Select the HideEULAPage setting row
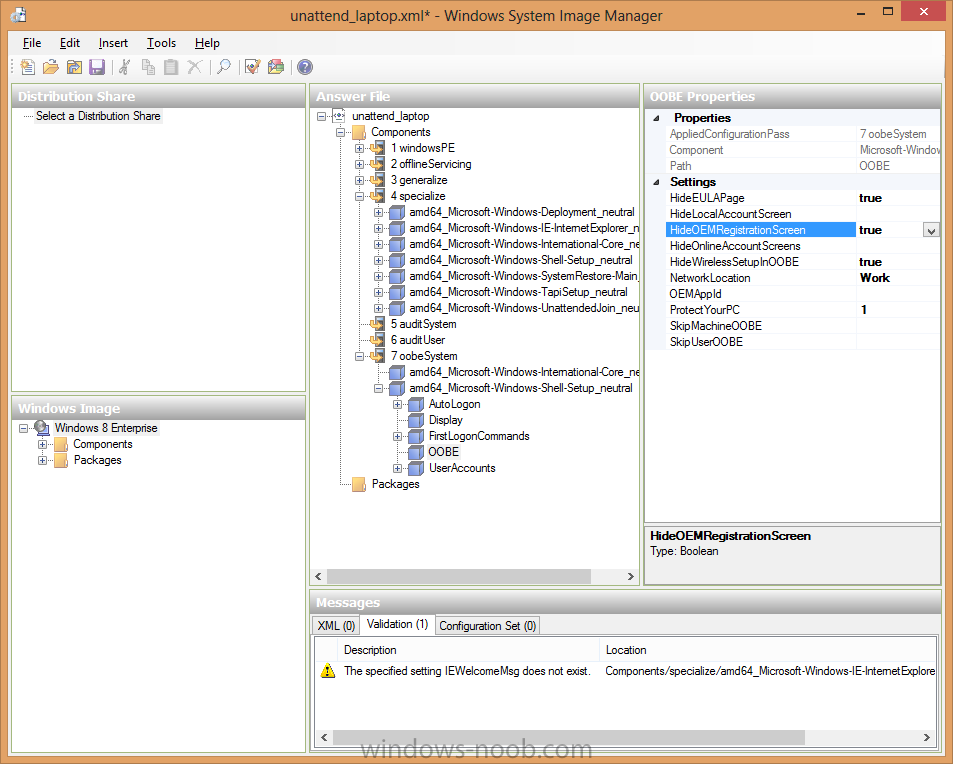Viewport: 953px width, 764px height. pyautogui.click(x=802, y=198)
